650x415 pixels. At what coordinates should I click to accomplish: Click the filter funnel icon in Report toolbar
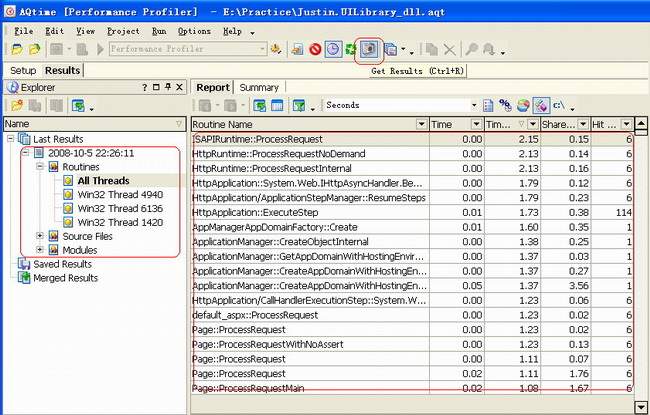coord(298,105)
